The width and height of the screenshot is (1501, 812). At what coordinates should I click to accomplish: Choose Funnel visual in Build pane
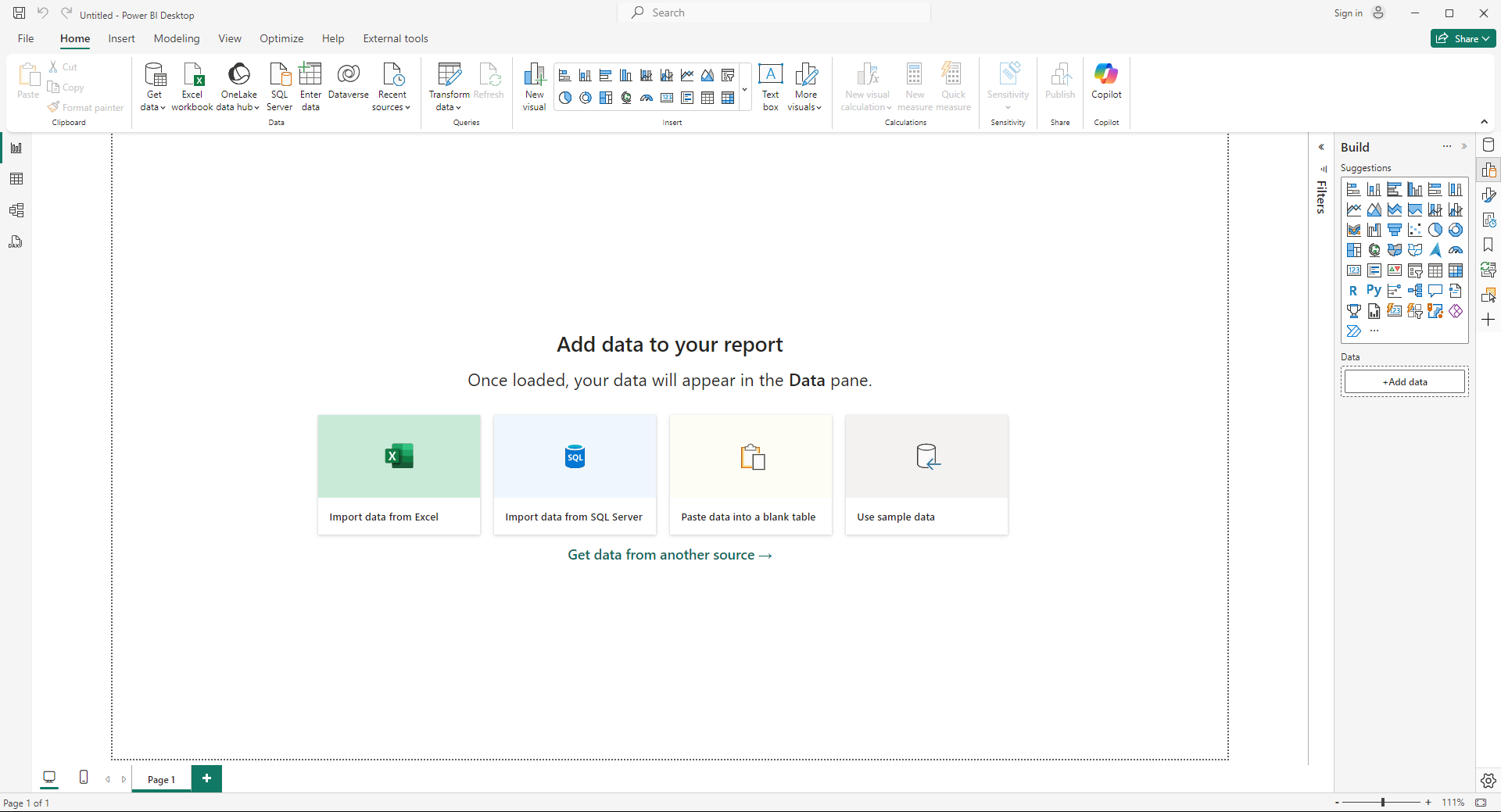coord(1395,230)
